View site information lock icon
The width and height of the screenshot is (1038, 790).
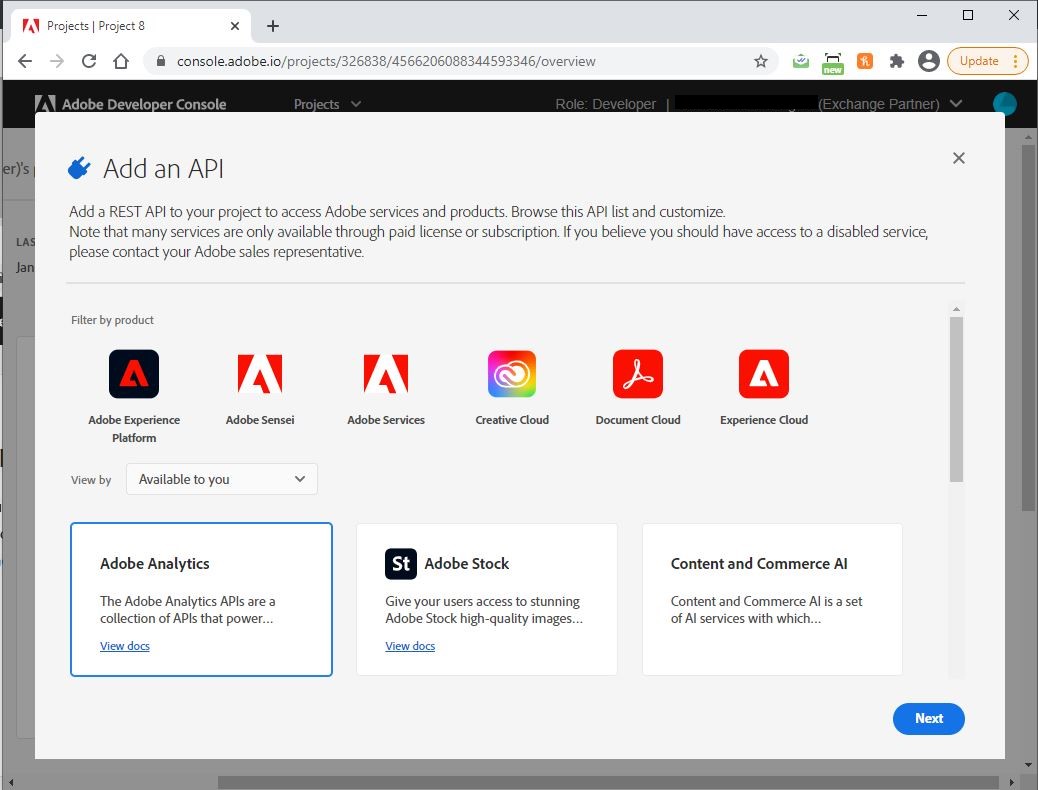[160, 61]
